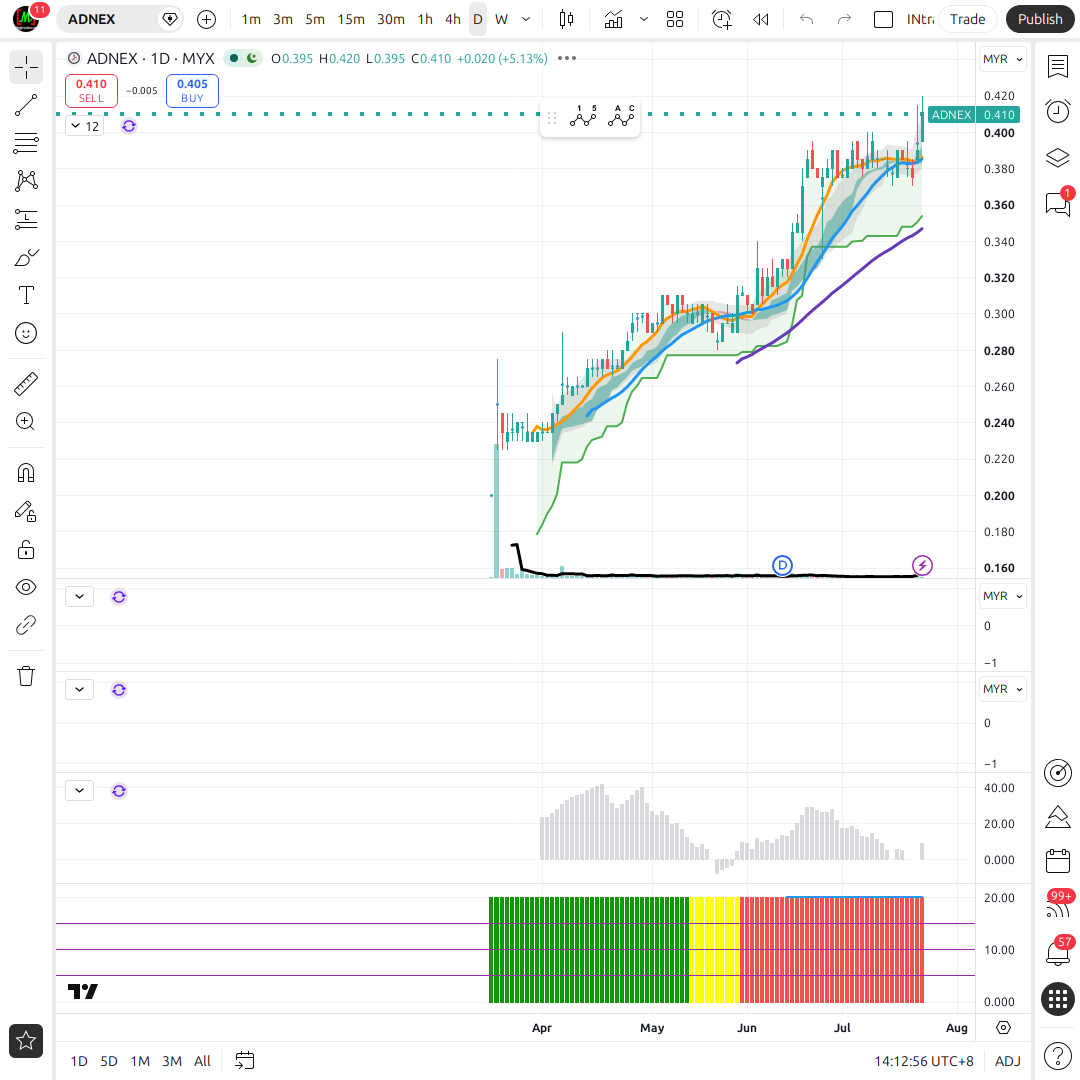
Task: Open the indicators menu
Action: tap(613, 19)
